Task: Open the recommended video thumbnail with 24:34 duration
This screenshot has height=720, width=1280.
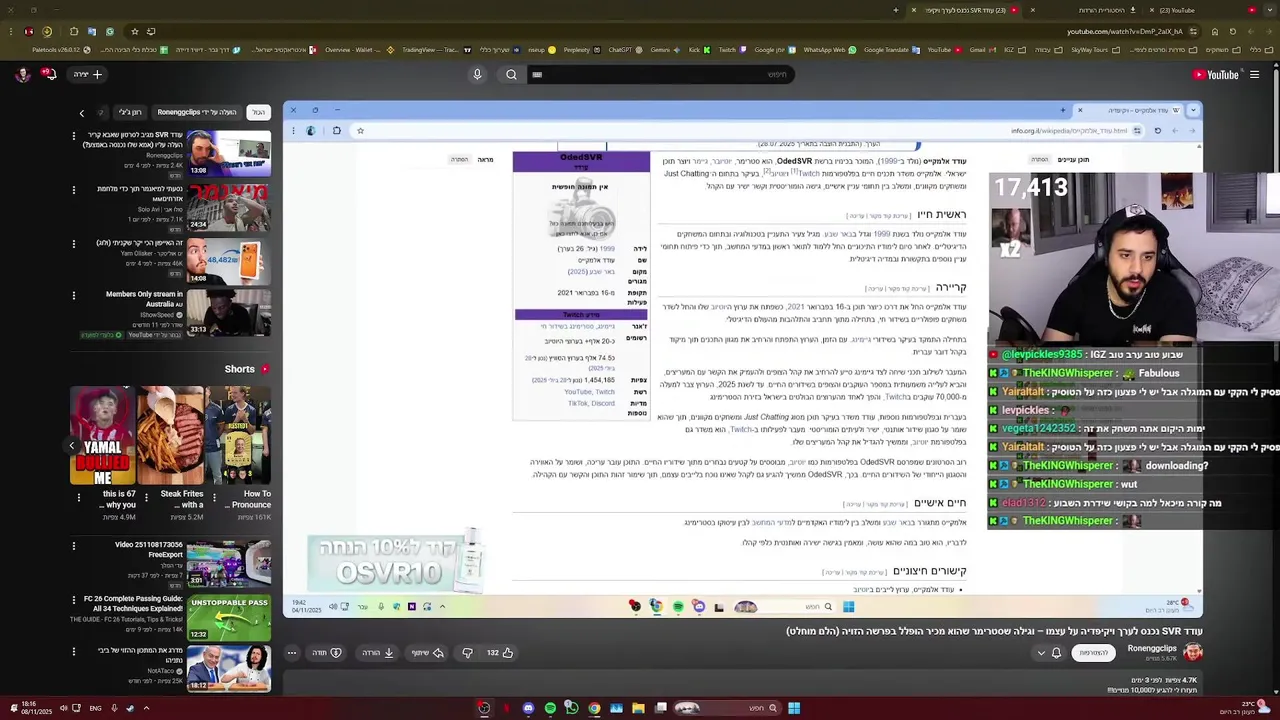Action: [228, 206]
